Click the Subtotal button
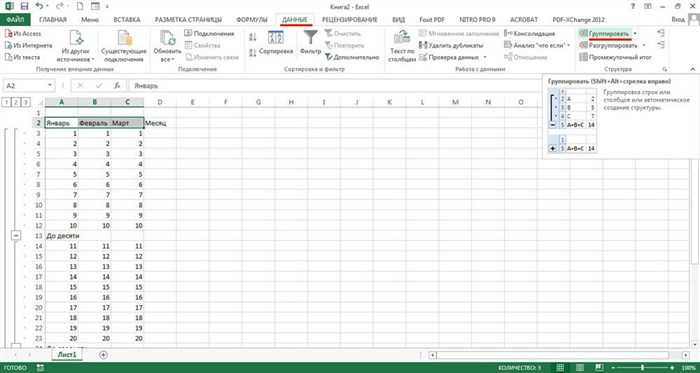The image size is (700, 373). [x=616, y=57]
